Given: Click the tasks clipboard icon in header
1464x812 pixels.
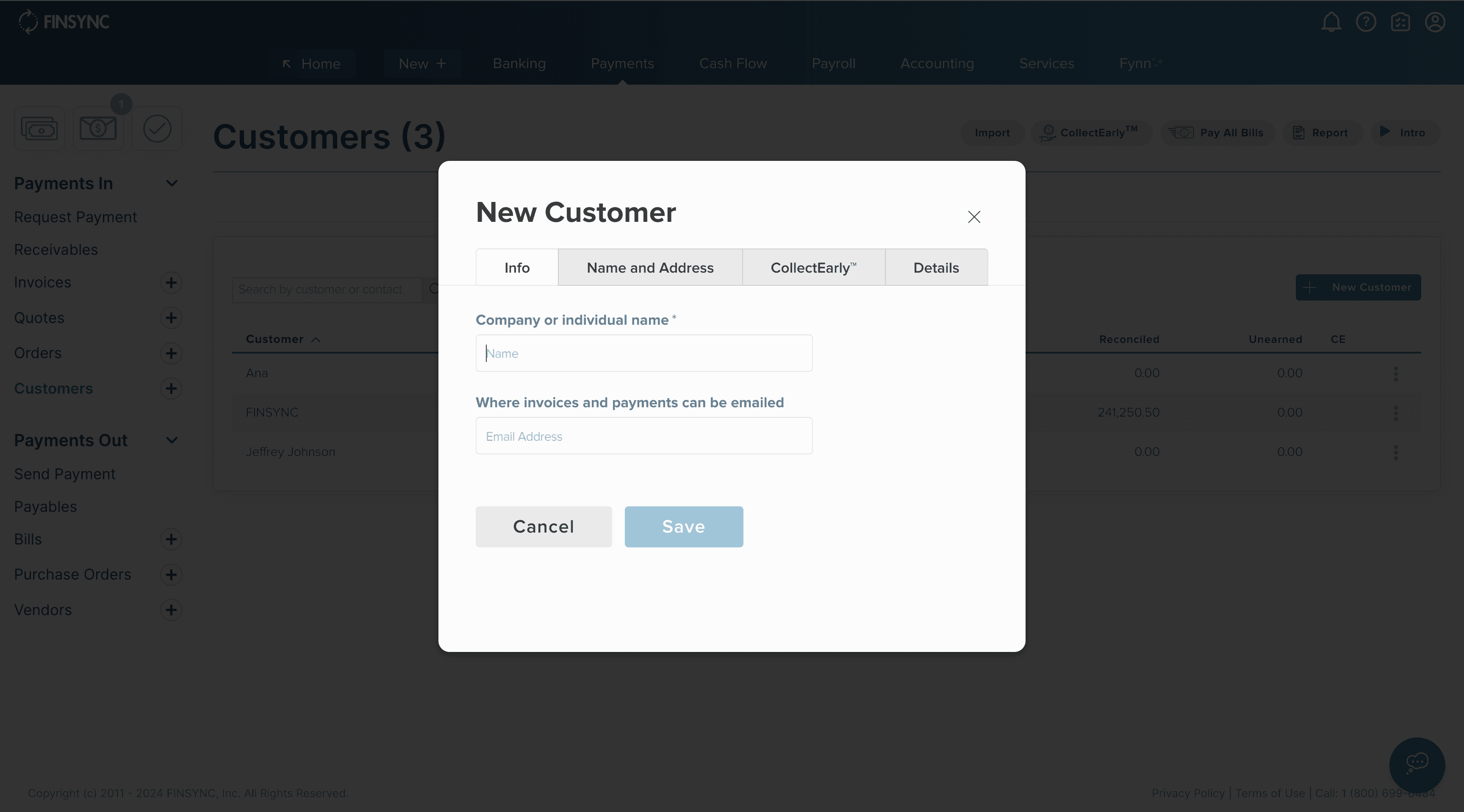Looking at the screenshot, I should click(1400, 22).
